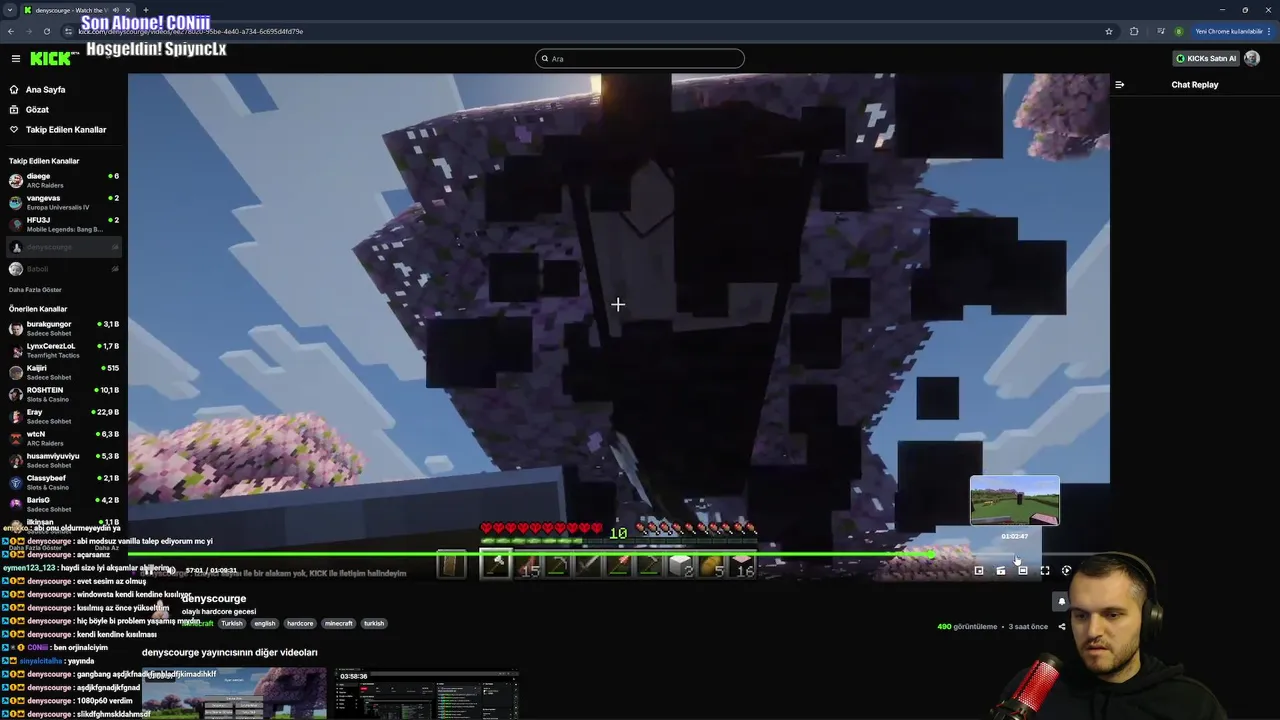Reload the page
The image size is (1280, 720).
[x=46, y=31]
